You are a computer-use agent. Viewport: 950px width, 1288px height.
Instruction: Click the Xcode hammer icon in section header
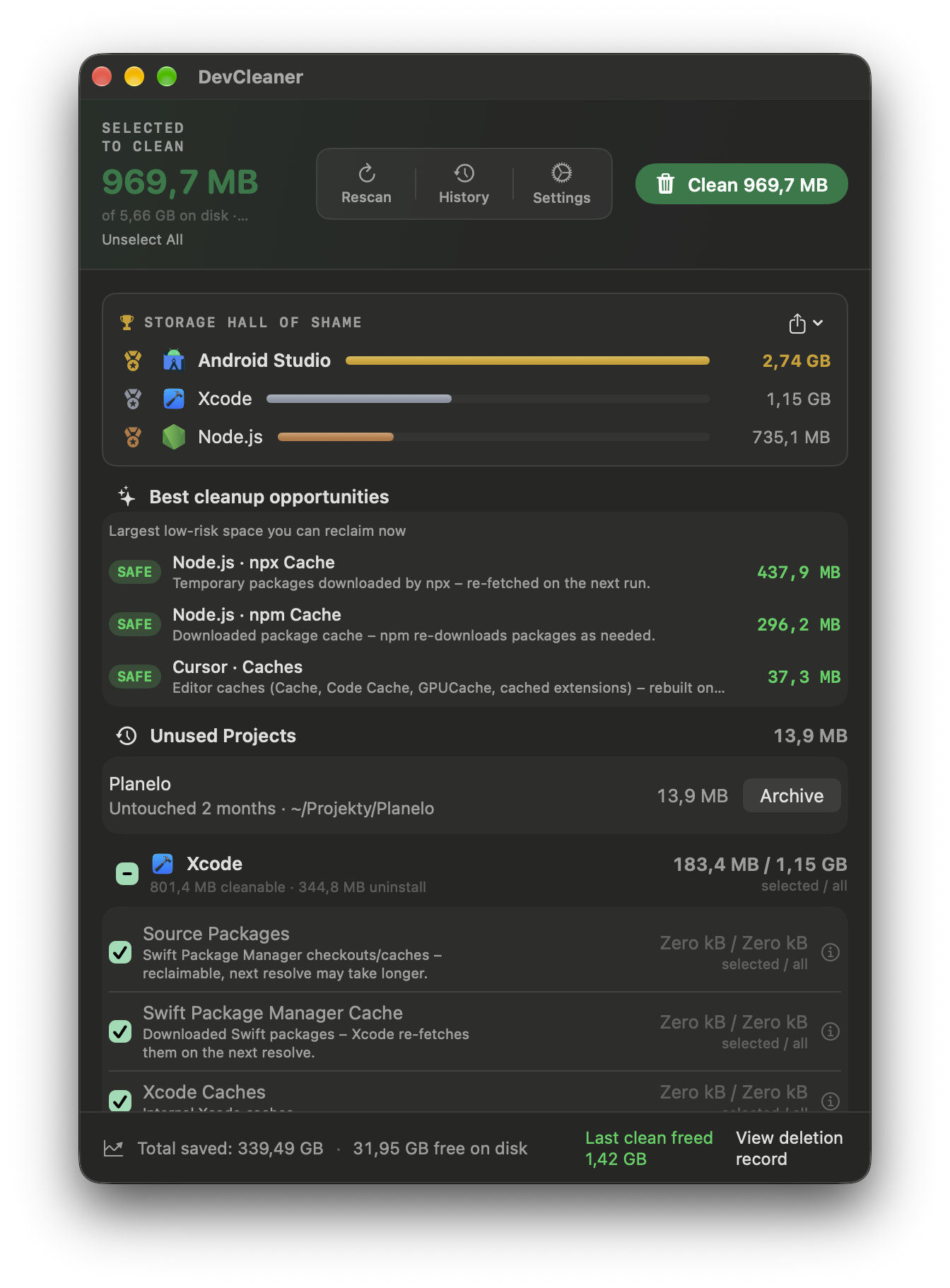[163, 864]
